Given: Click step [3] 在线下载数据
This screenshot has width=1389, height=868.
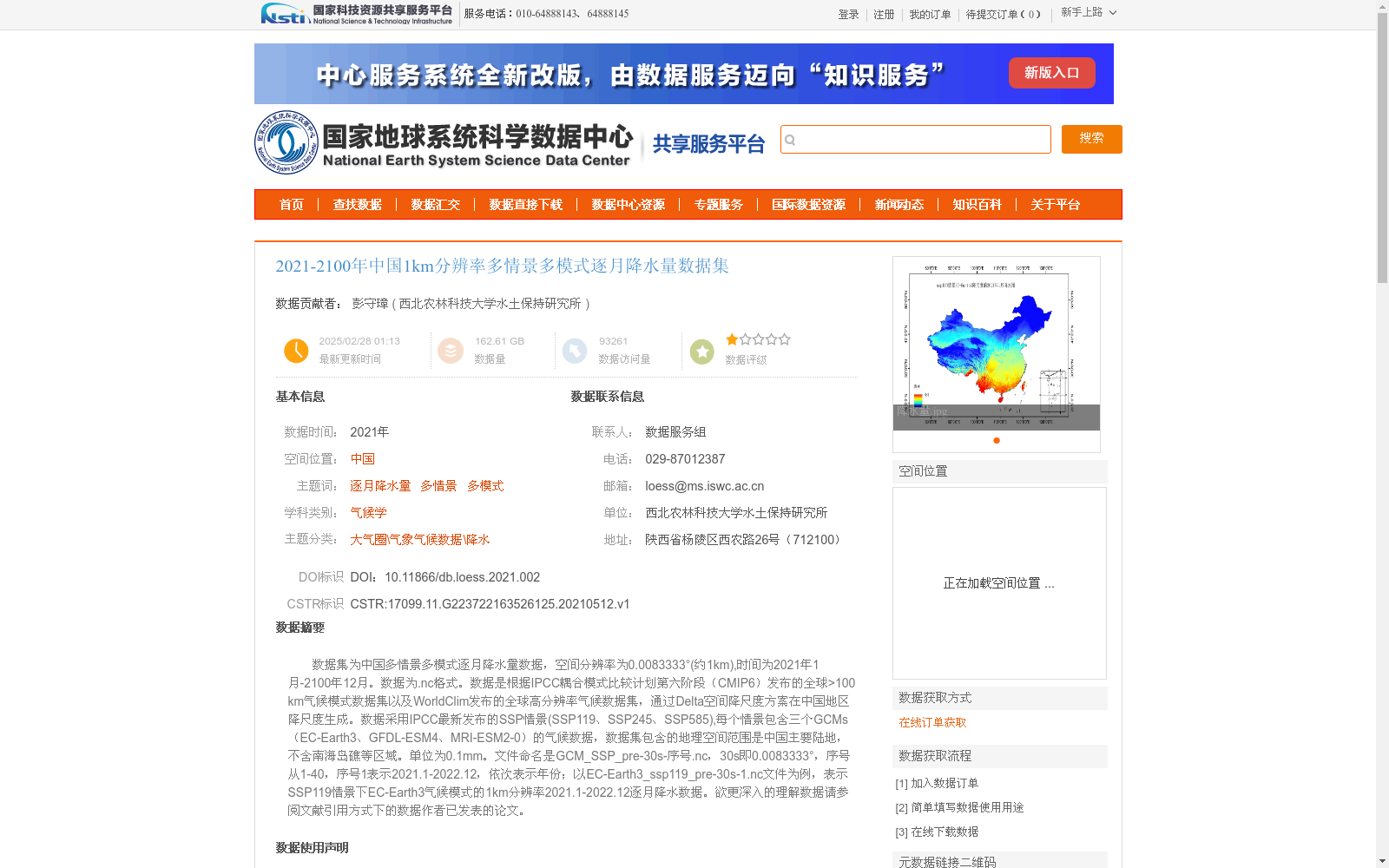Looking at the screenshot, I should pyautogui.click(x=937, y=832).
